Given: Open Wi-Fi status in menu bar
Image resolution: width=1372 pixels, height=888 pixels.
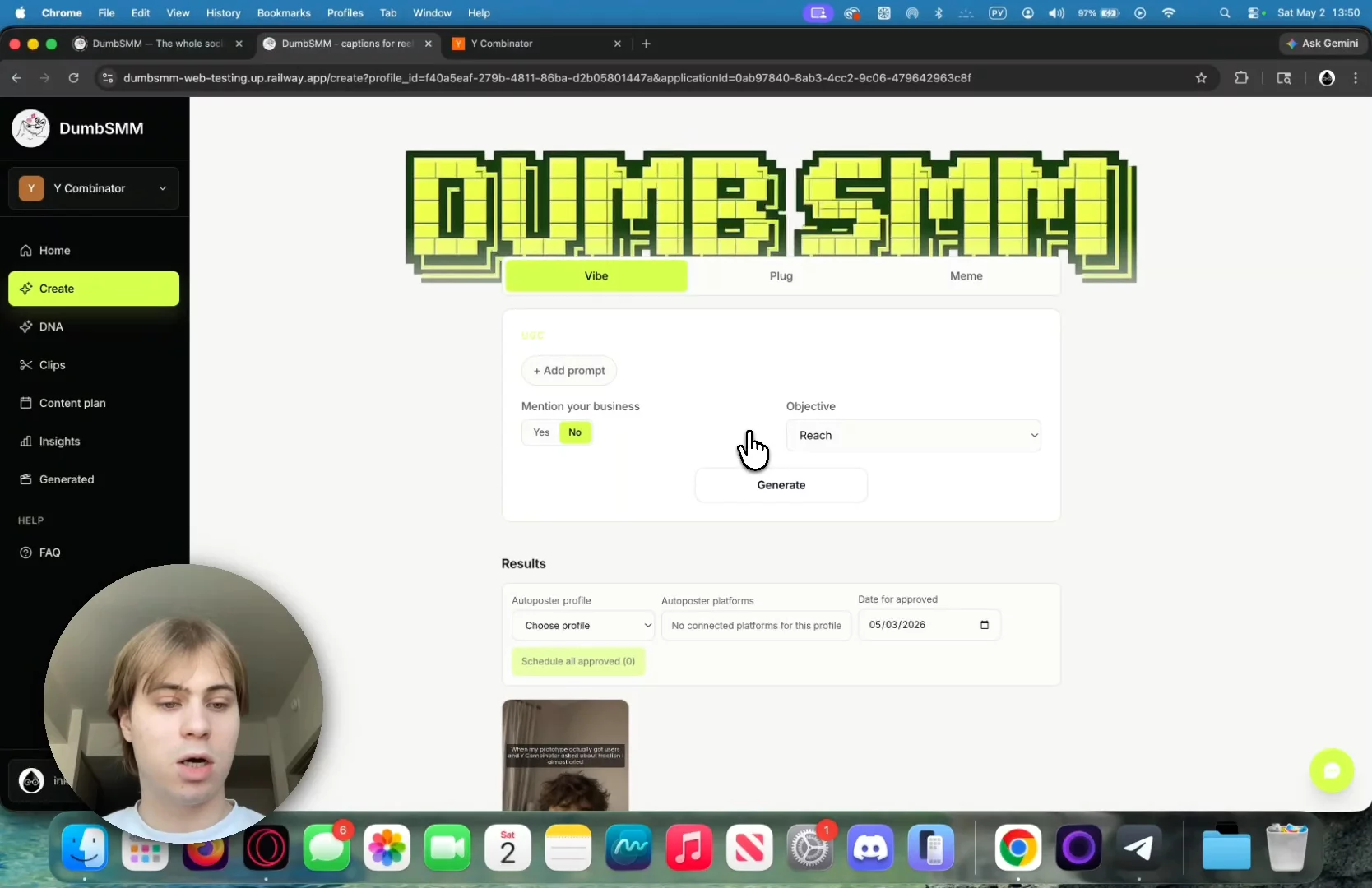Looking at the screenshot, I should [x=1168, y=13].
